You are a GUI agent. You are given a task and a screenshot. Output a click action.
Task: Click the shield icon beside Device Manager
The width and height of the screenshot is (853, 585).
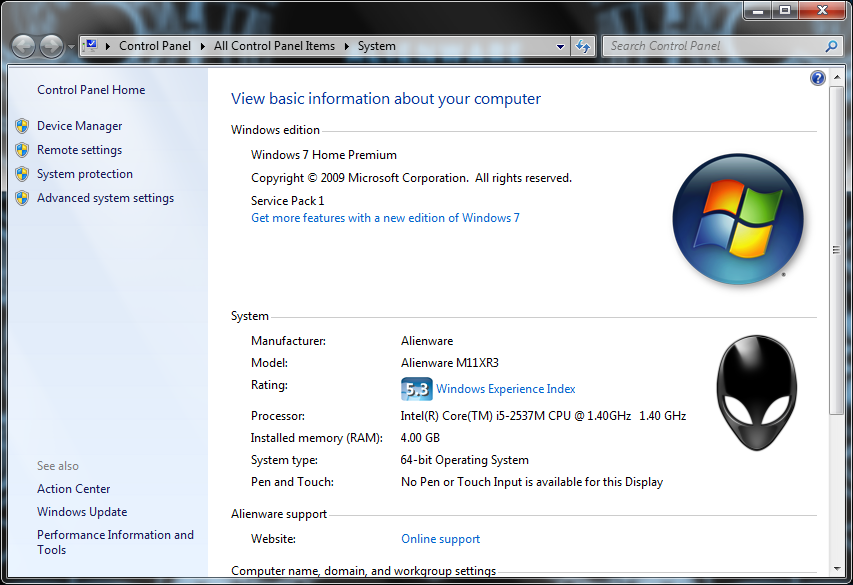(x=22, y=125)
